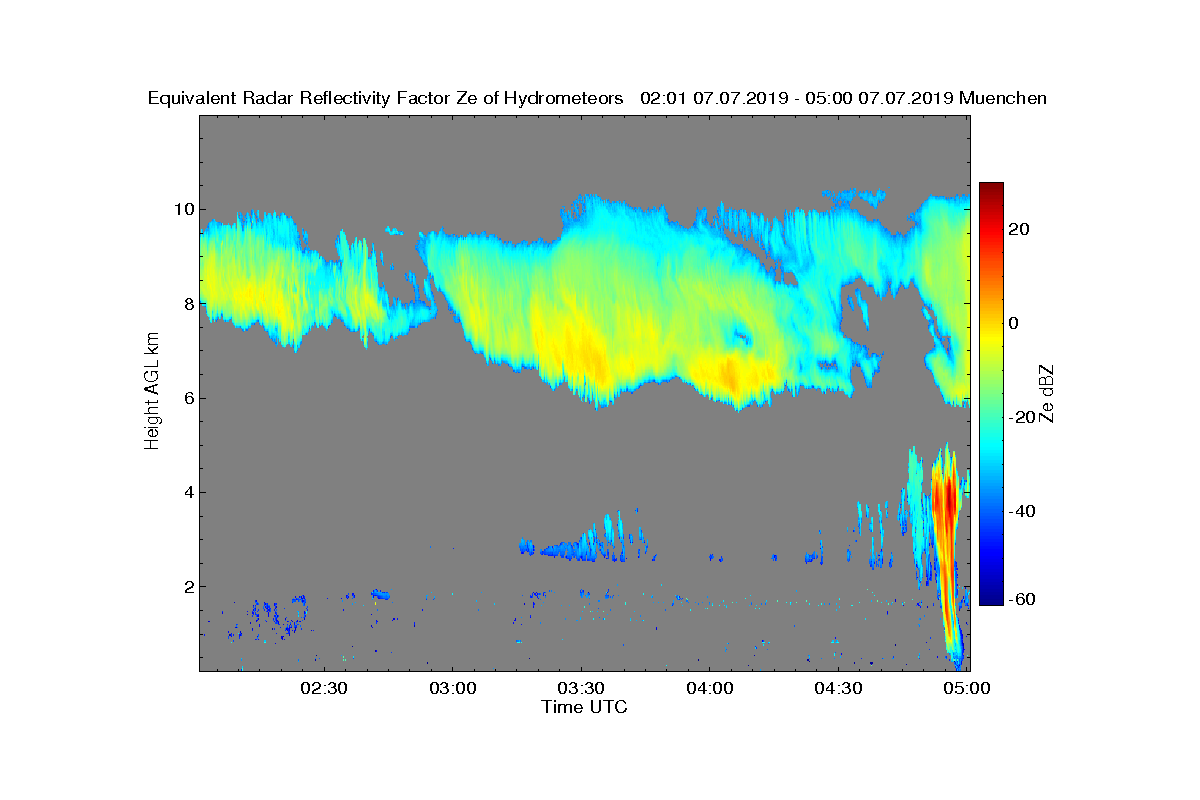Click the height tick label '8'
This screenshot has height=800, width=1200.
[x=188, y=303]
